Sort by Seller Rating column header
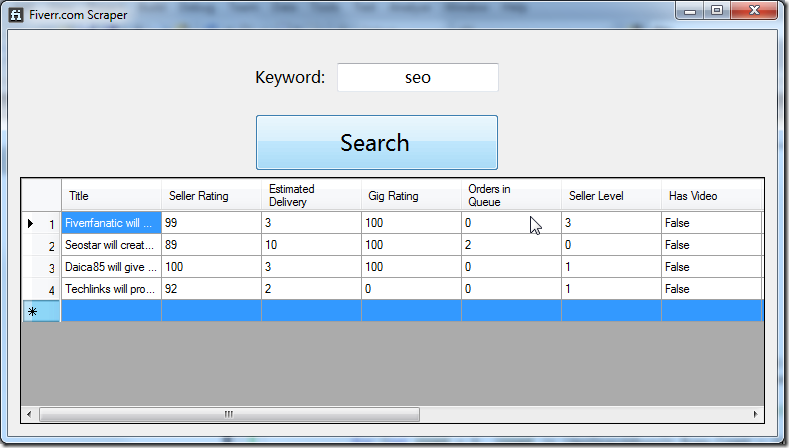The width and height of the screenshot is (789, 448). [211, 196]
